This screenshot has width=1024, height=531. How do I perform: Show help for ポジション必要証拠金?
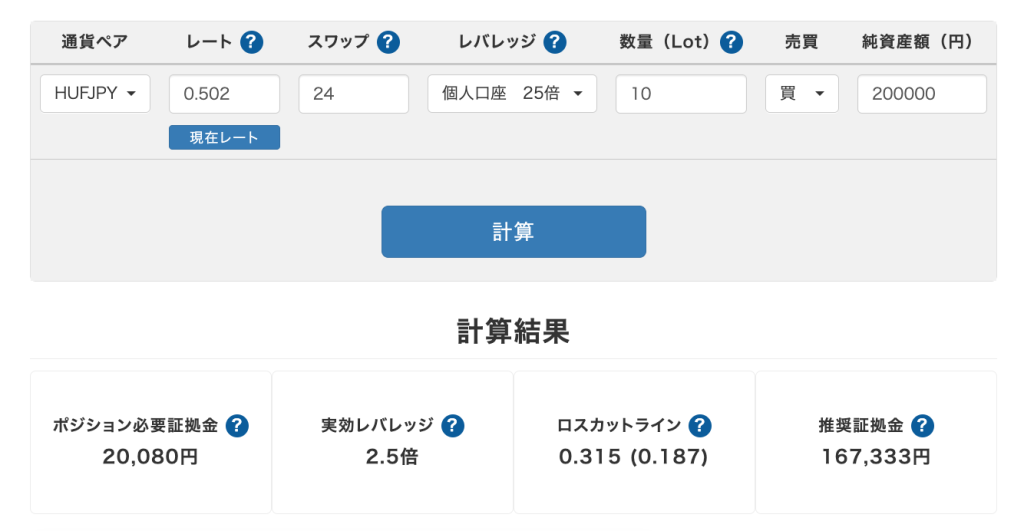tap(237, 426)
